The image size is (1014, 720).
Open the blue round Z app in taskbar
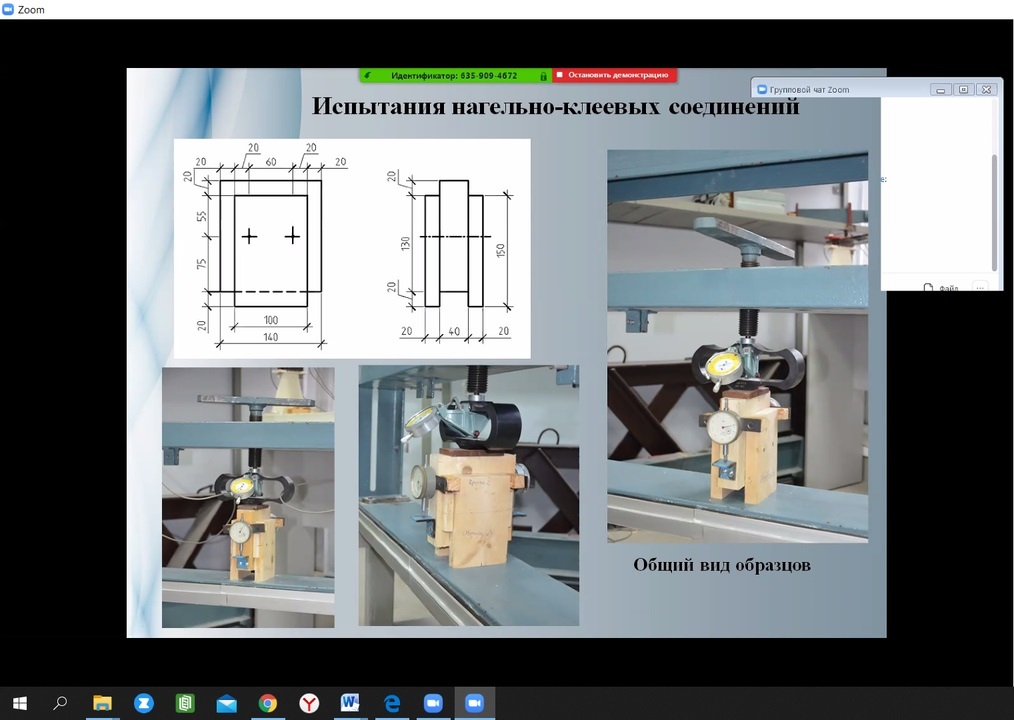(144, 703)
